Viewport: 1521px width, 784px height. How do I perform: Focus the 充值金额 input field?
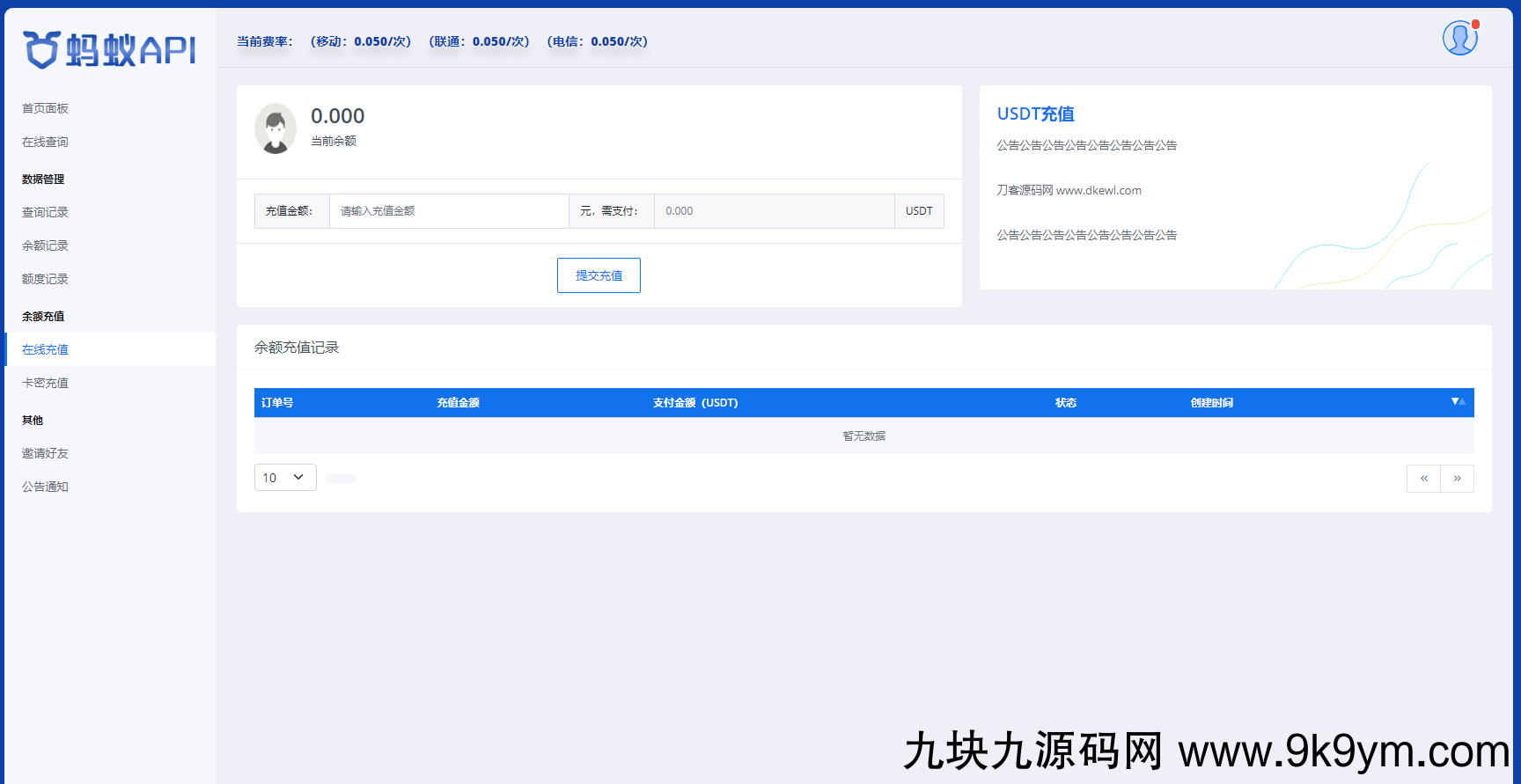(x=448, y=211)
